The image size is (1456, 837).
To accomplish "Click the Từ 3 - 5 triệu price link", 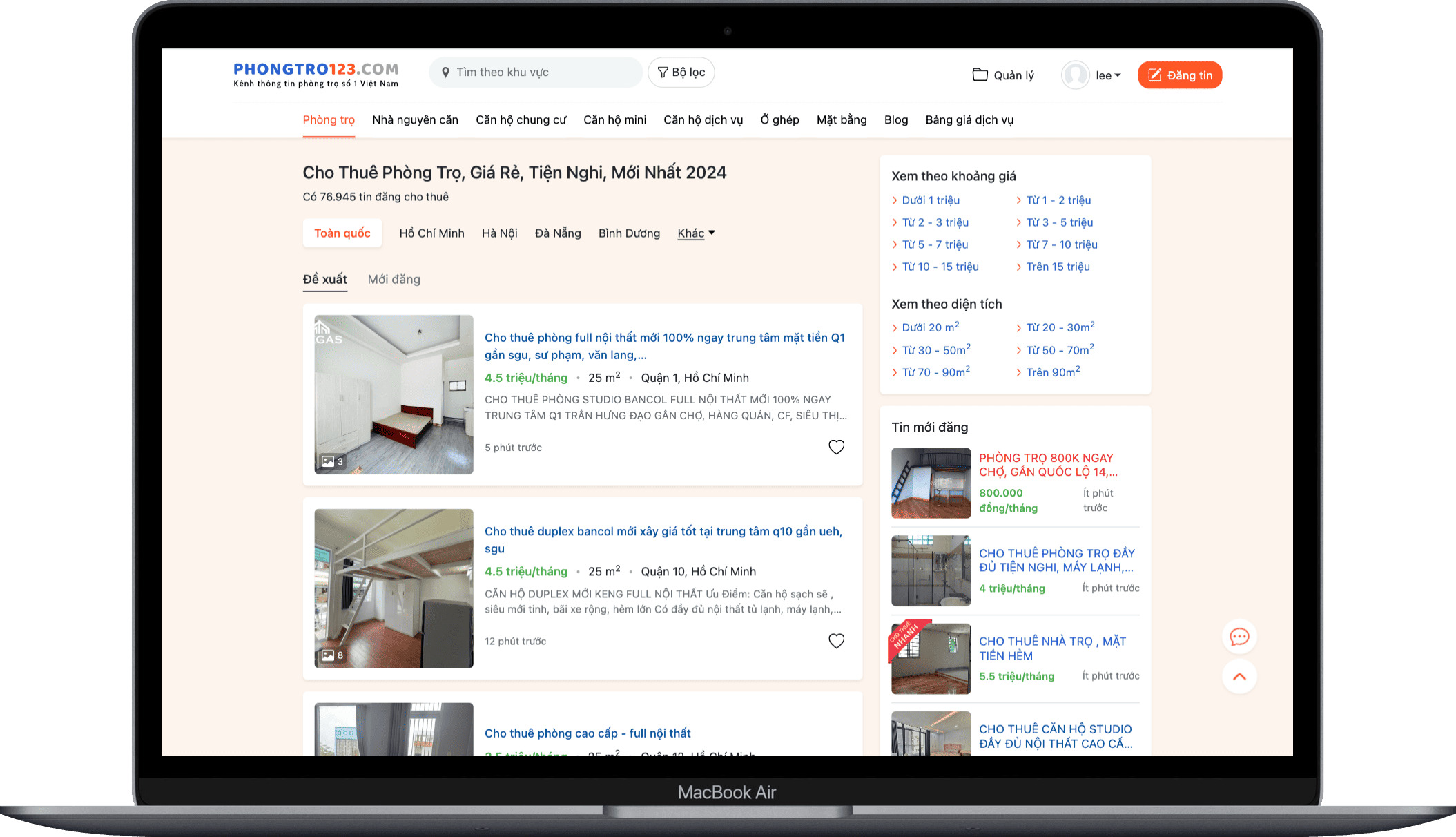I will point(1059,222).
